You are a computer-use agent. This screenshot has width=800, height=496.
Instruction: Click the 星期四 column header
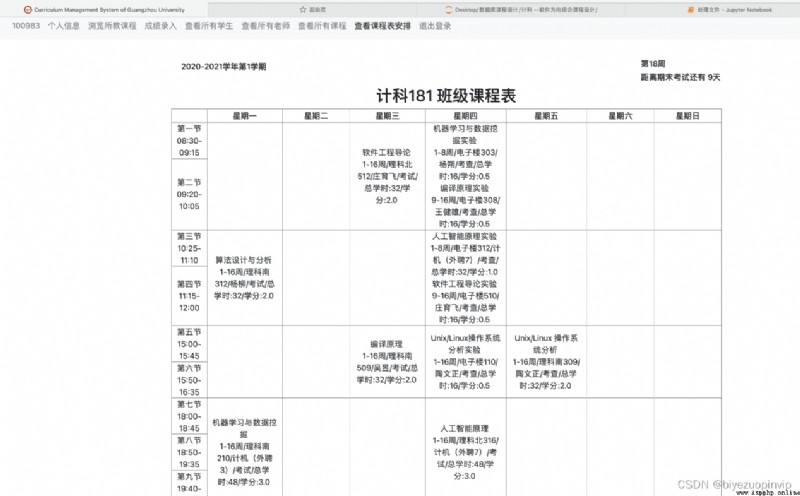pos(466,116)
